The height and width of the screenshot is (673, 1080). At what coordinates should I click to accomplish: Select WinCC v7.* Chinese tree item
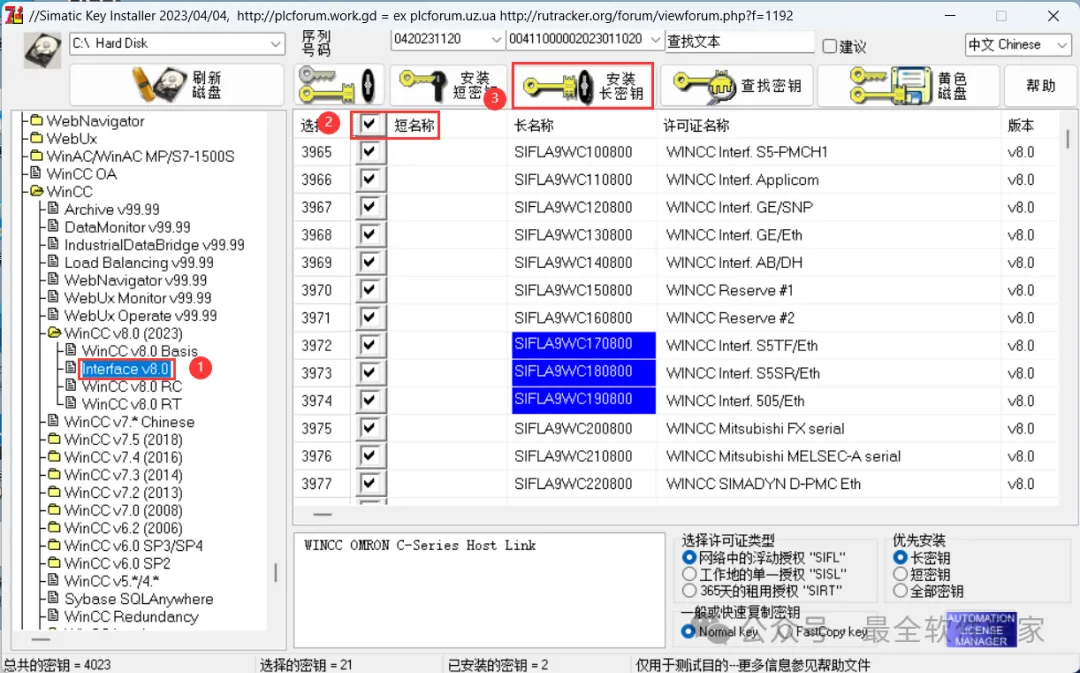[x=129, y=422]
